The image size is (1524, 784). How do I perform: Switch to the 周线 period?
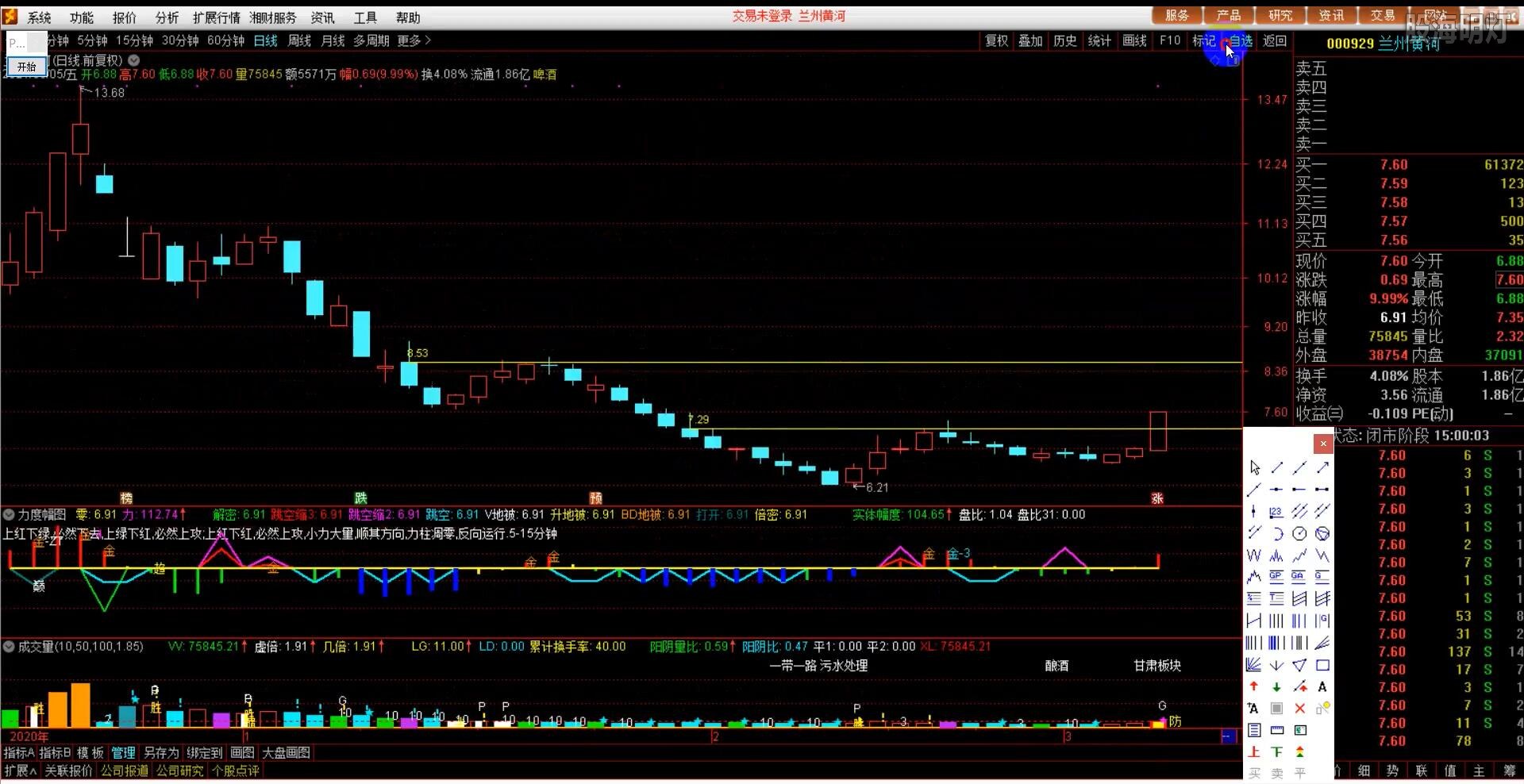[299, 40]
